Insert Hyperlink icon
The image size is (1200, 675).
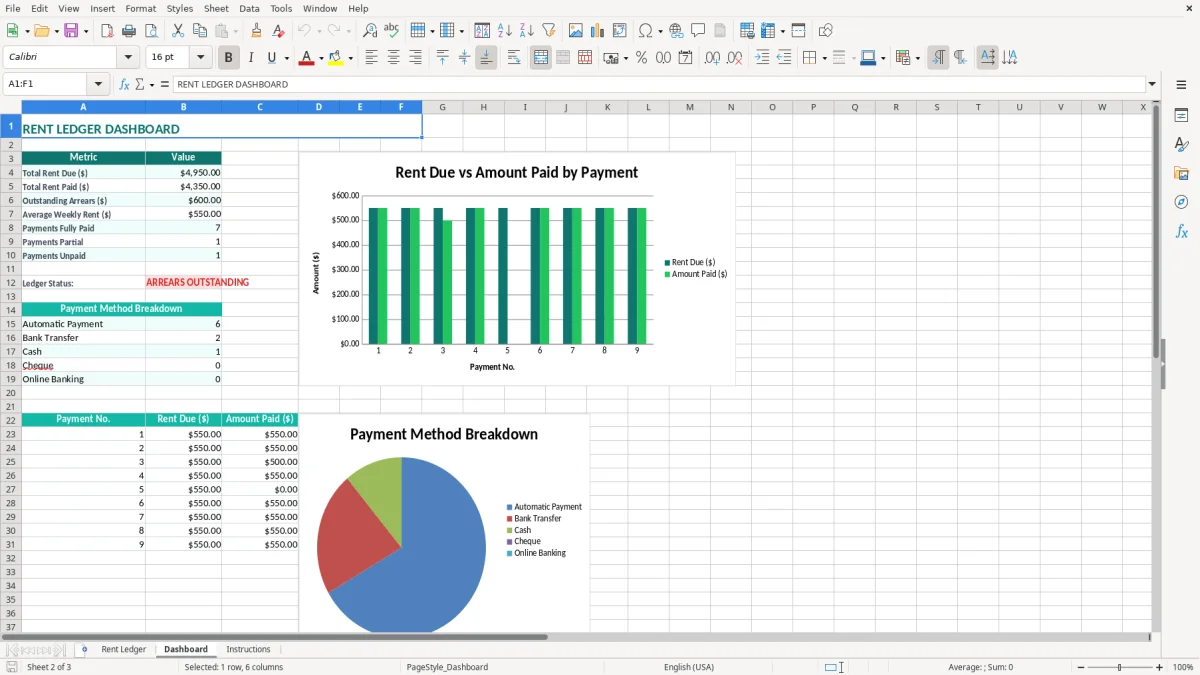(x=676, y=31)
